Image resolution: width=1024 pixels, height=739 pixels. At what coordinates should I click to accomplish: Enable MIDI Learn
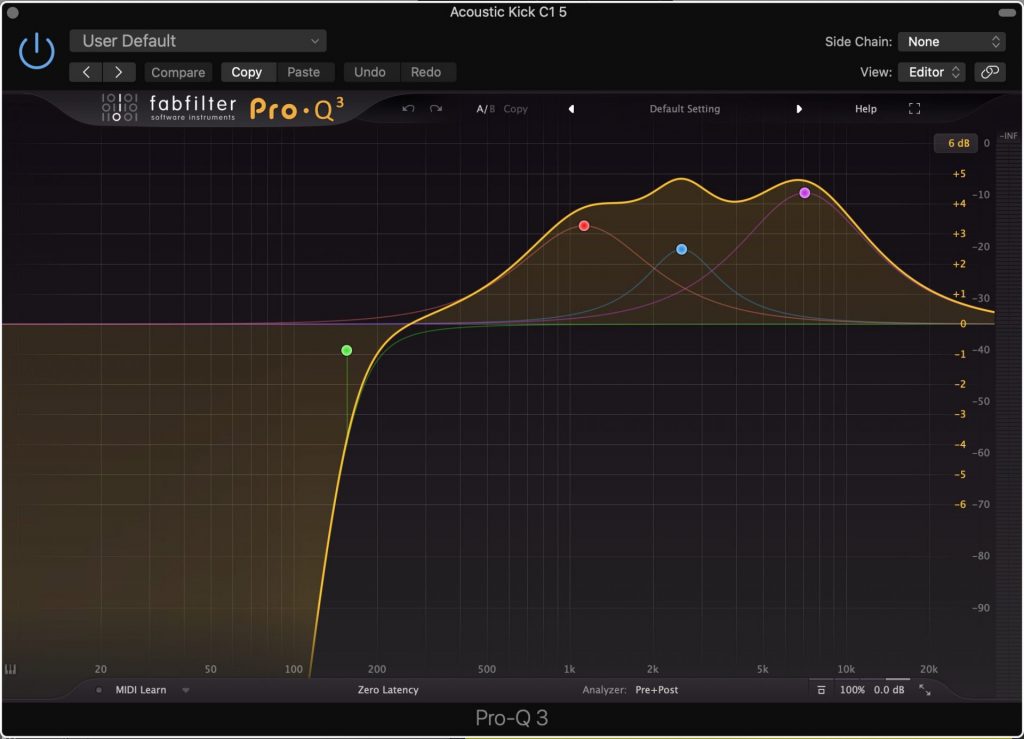pyautogui.click(x=141, y=690)
